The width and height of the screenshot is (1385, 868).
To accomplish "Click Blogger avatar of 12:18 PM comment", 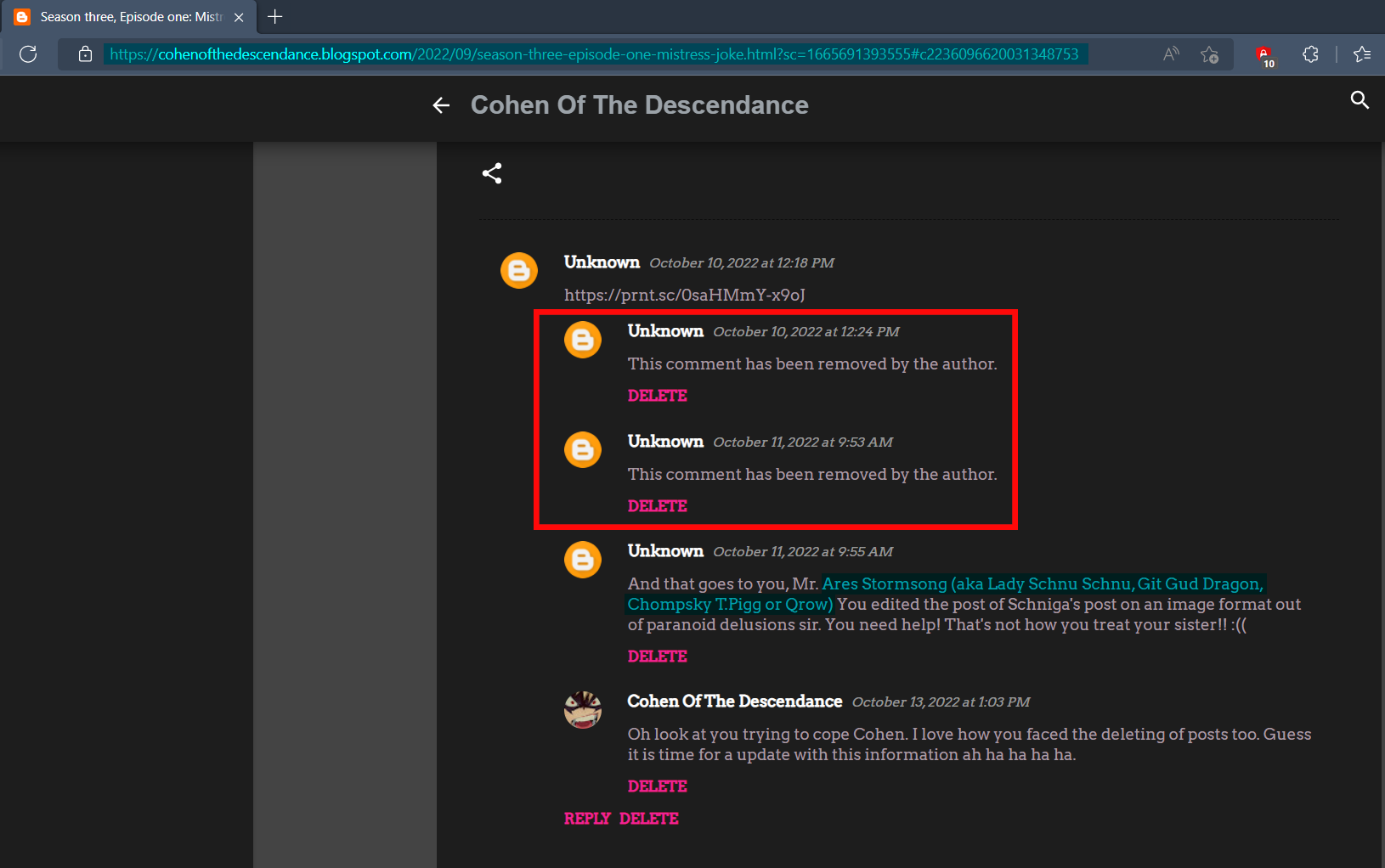I will pyautogui.click(x=519, y=271).
